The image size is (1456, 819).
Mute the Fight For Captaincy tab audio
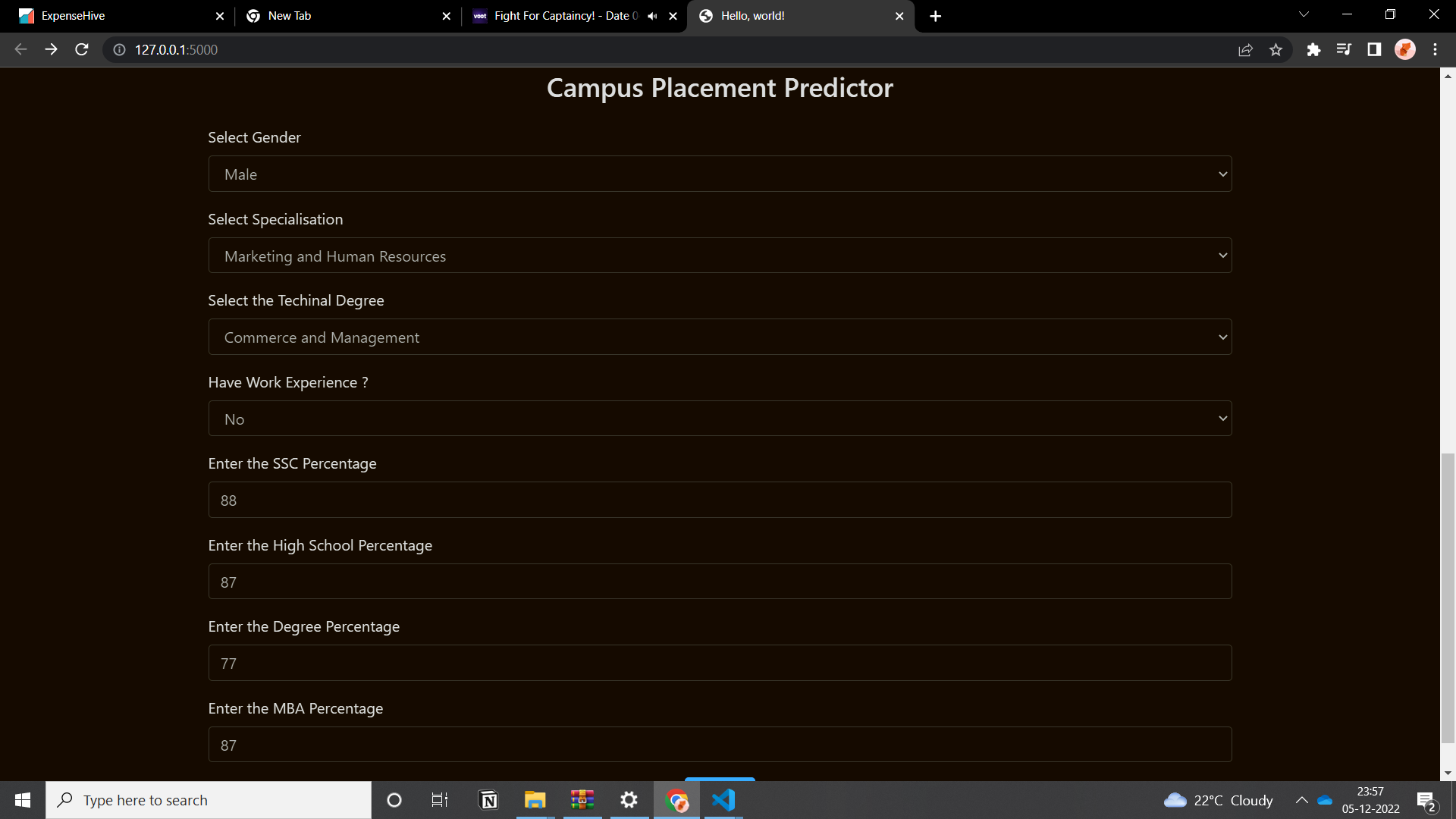652,15
